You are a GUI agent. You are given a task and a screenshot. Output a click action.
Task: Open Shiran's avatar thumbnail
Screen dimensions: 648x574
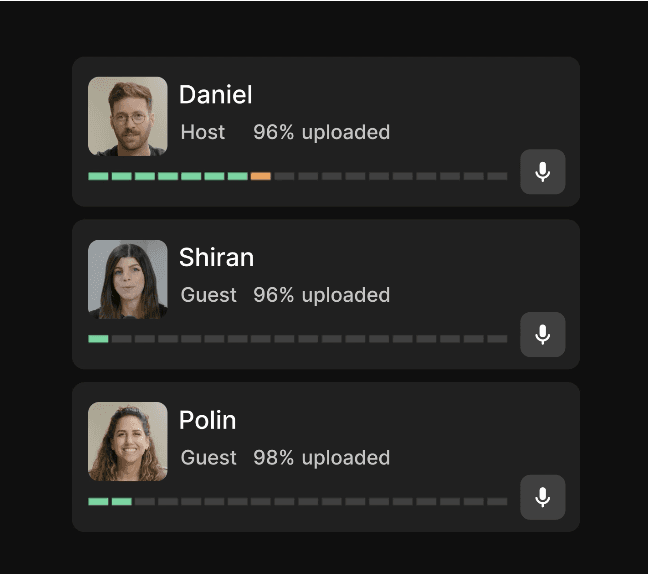tap(128, 279)
